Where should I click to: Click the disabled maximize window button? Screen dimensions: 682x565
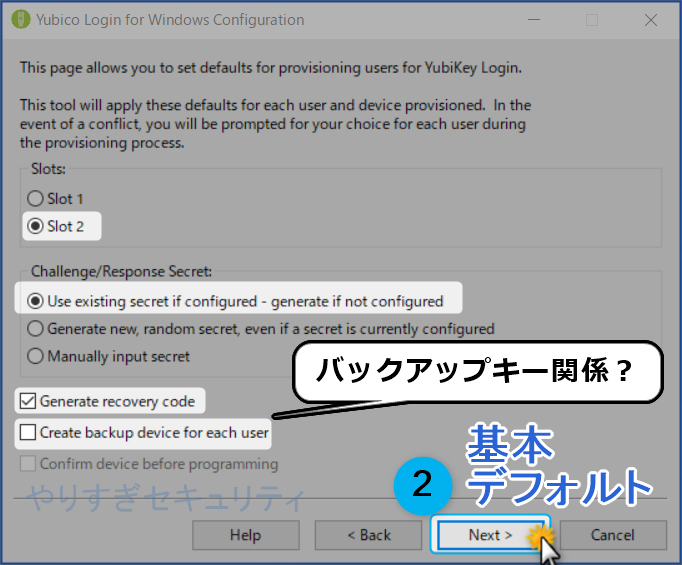(x=592, y=20)
